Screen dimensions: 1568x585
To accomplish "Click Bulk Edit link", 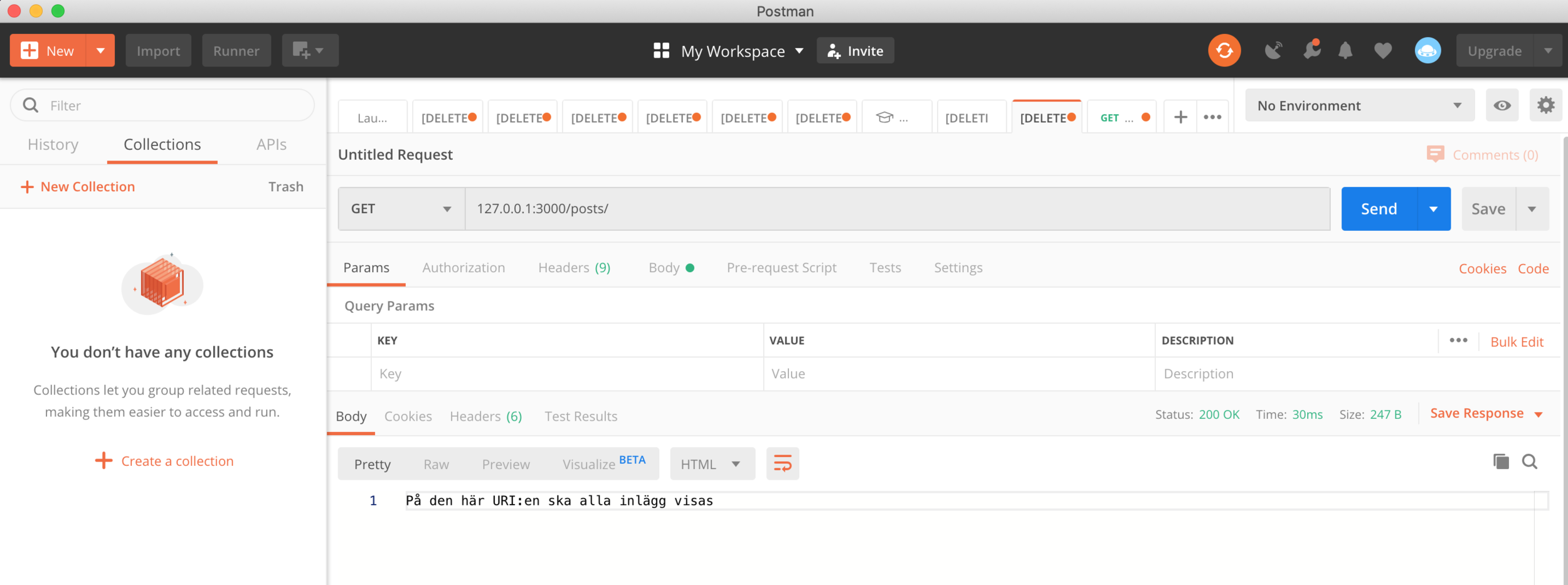I will [x=1517, y=342].
